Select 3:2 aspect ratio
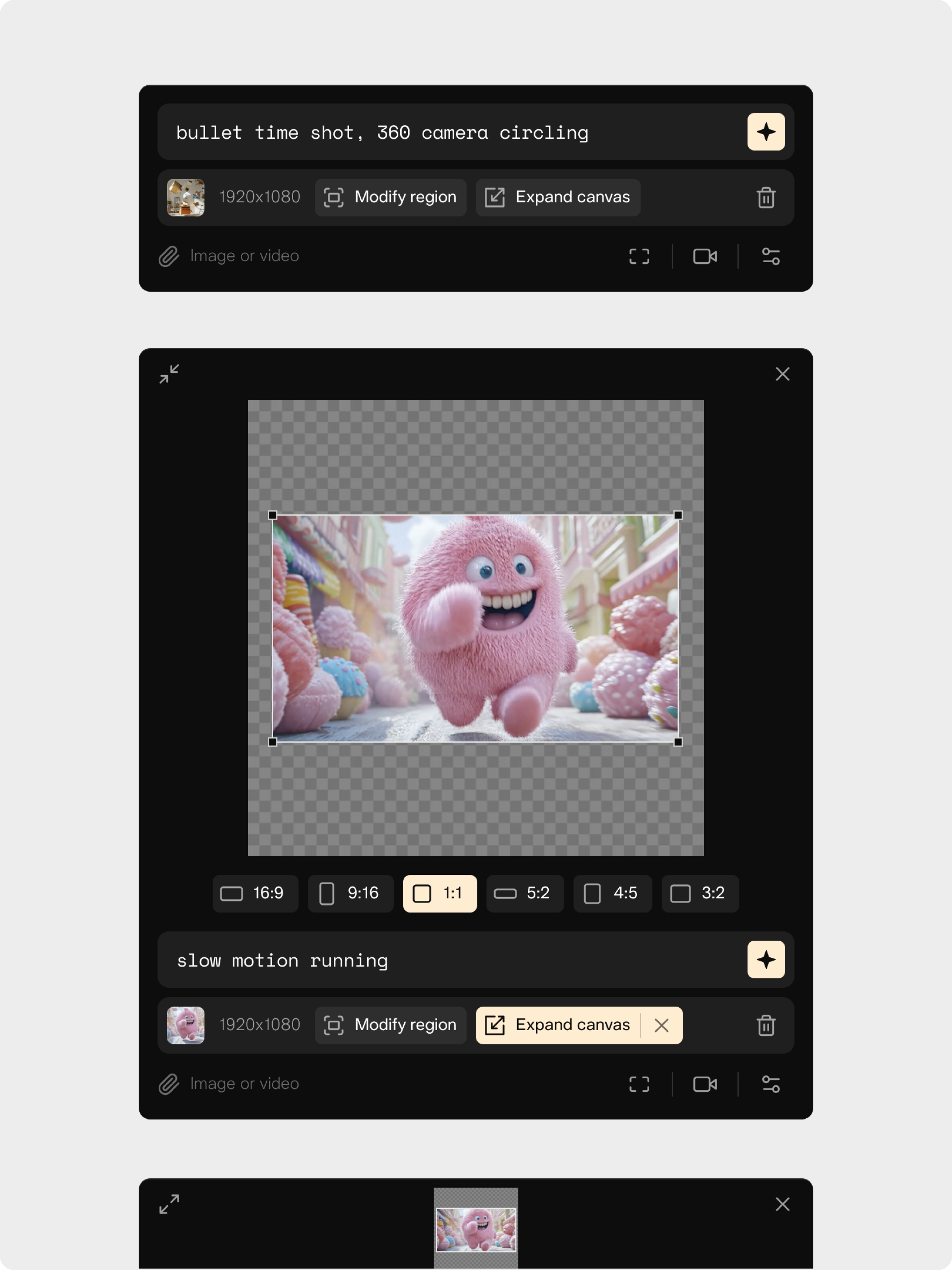The width and height of the screenshot is (952, 1270). [700, 893]
